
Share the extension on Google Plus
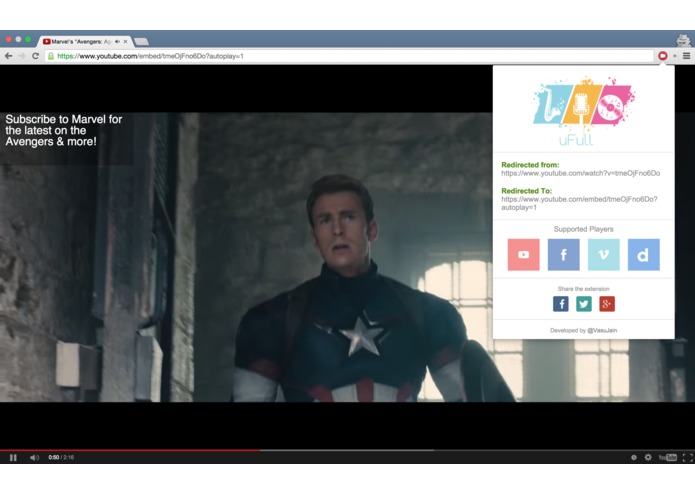[x=607, y=304]
